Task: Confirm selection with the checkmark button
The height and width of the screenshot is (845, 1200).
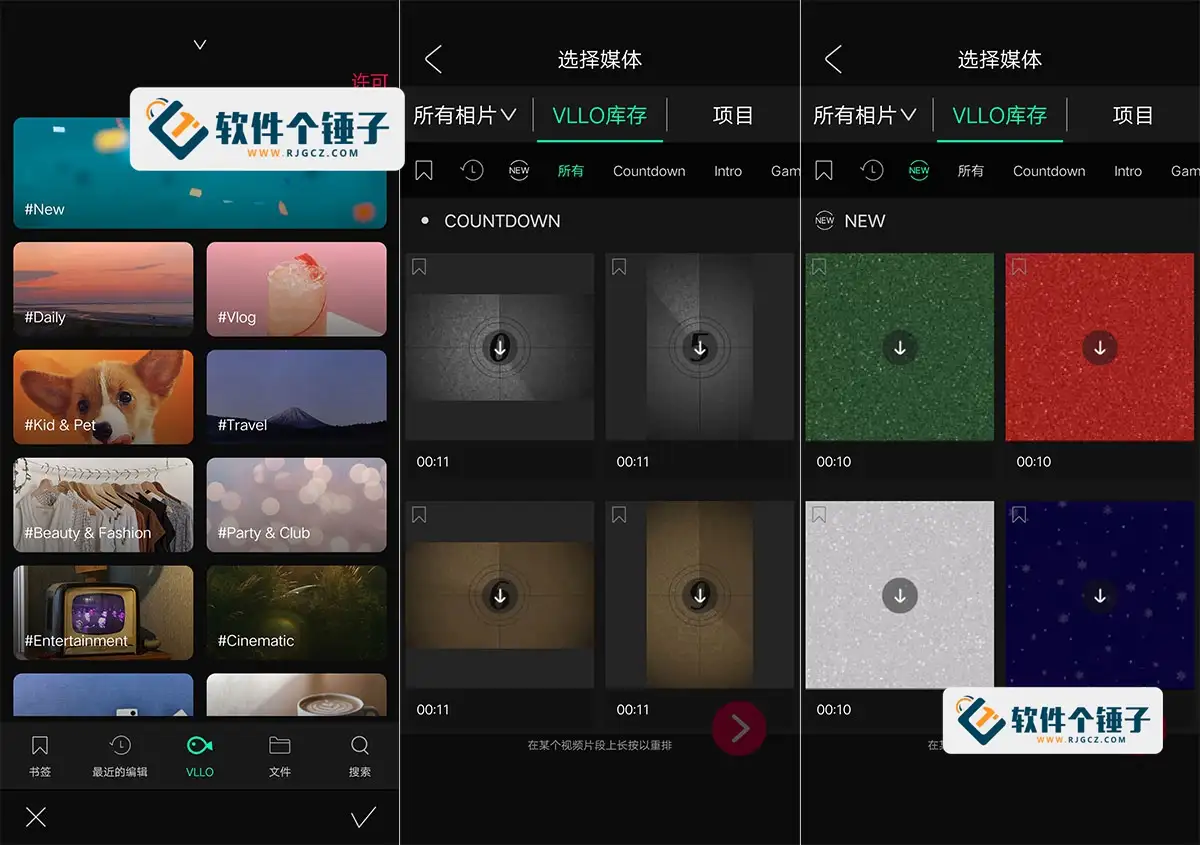Action: [x=363, y=817]
